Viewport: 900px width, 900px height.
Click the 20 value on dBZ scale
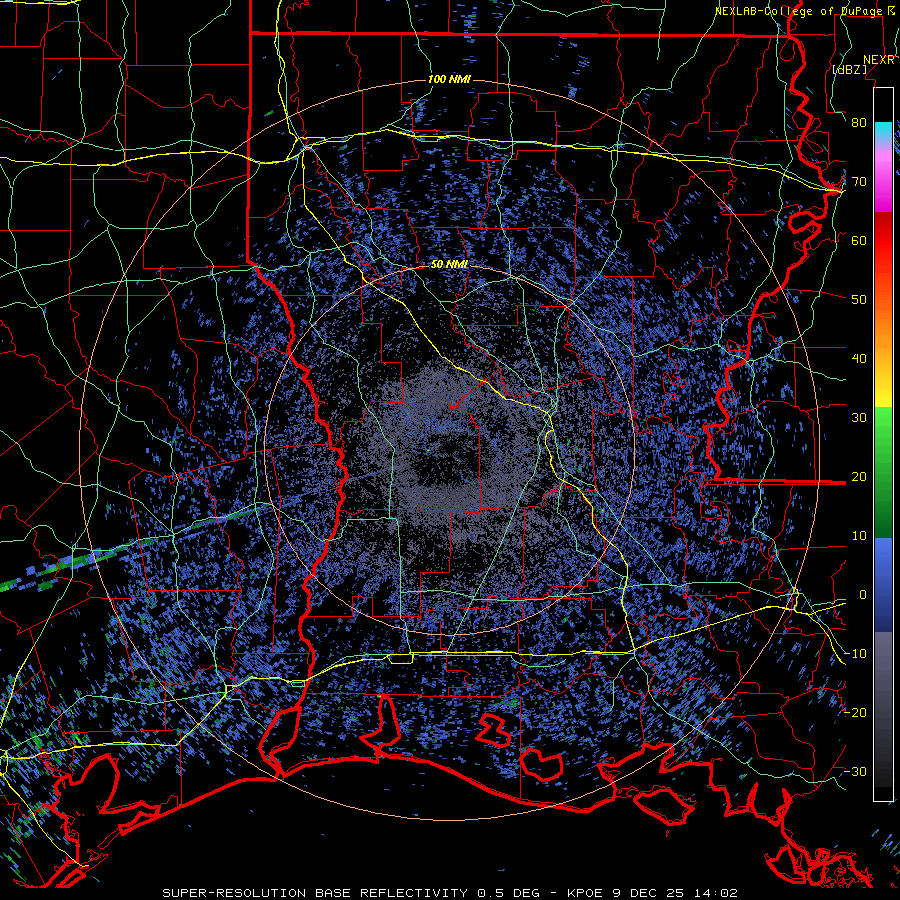click(x=859, y=477)
